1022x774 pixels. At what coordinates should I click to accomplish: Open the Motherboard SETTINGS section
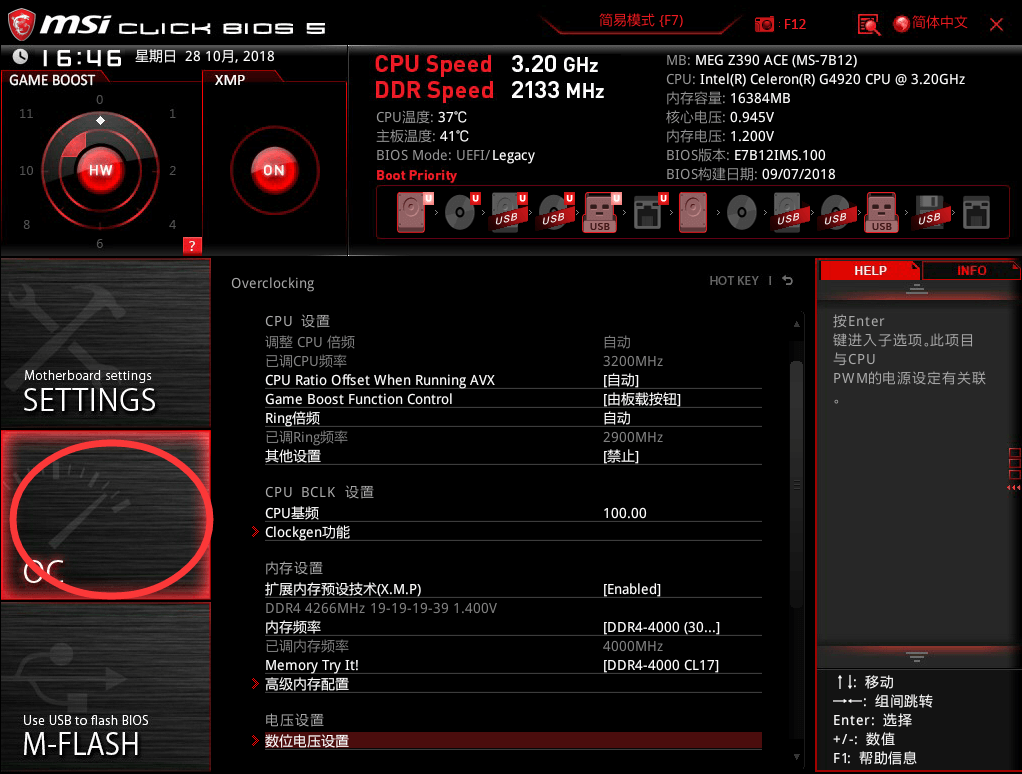tap(106, 343)
